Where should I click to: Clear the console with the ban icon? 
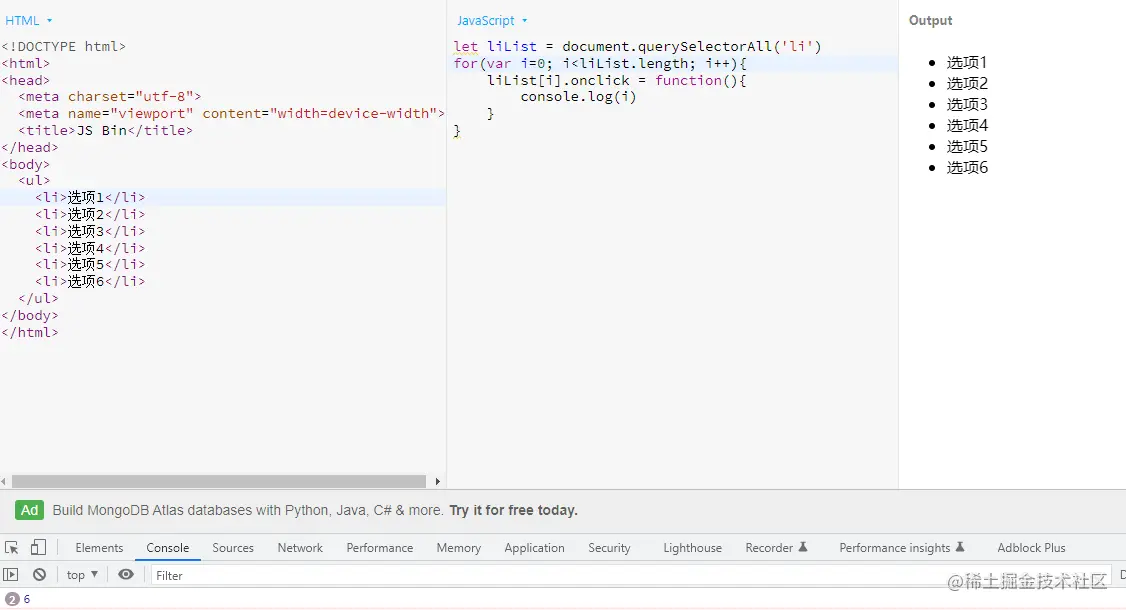39,575
